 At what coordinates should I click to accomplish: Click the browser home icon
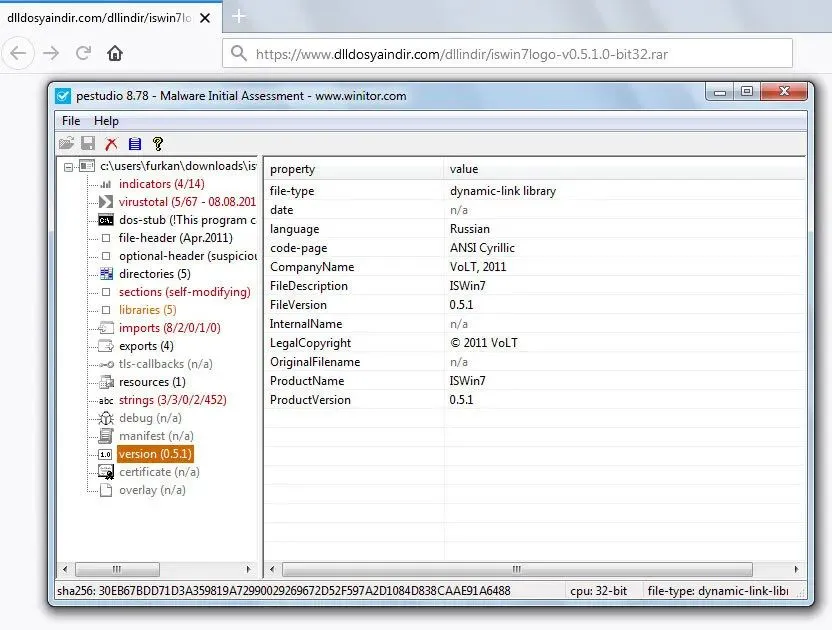click(116, 53)
